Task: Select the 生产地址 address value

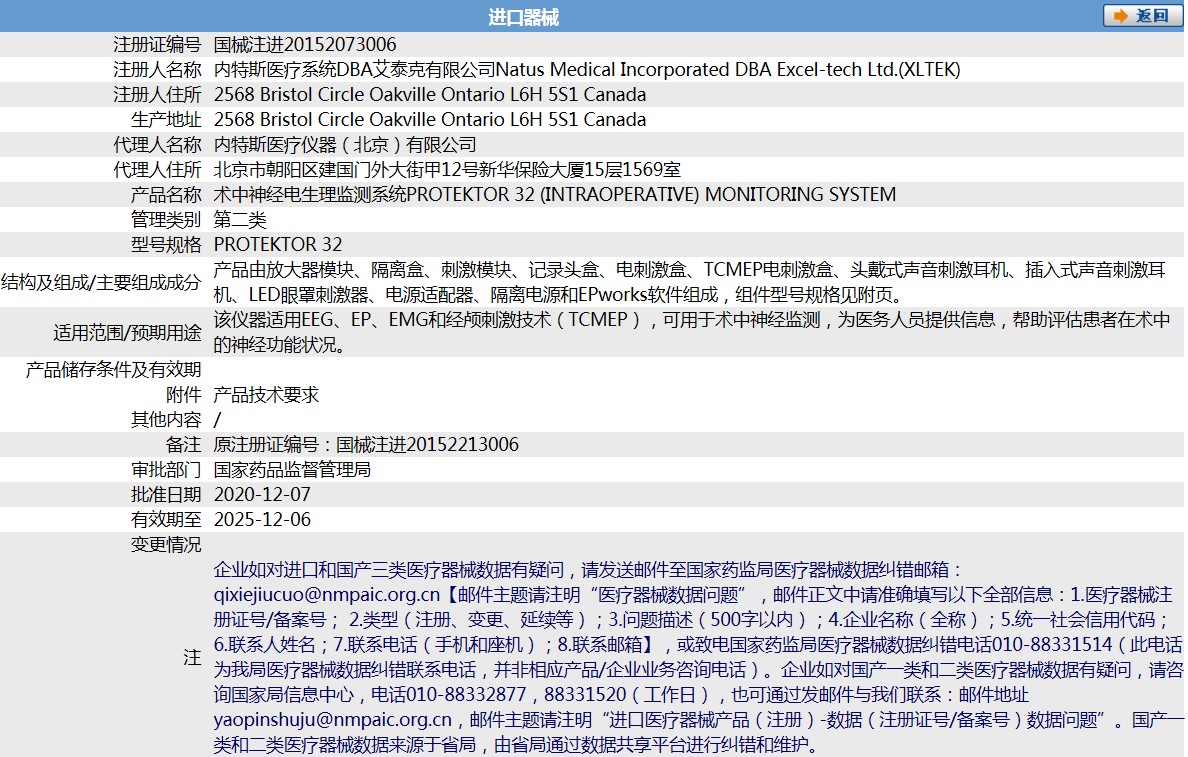Action: 430,119
